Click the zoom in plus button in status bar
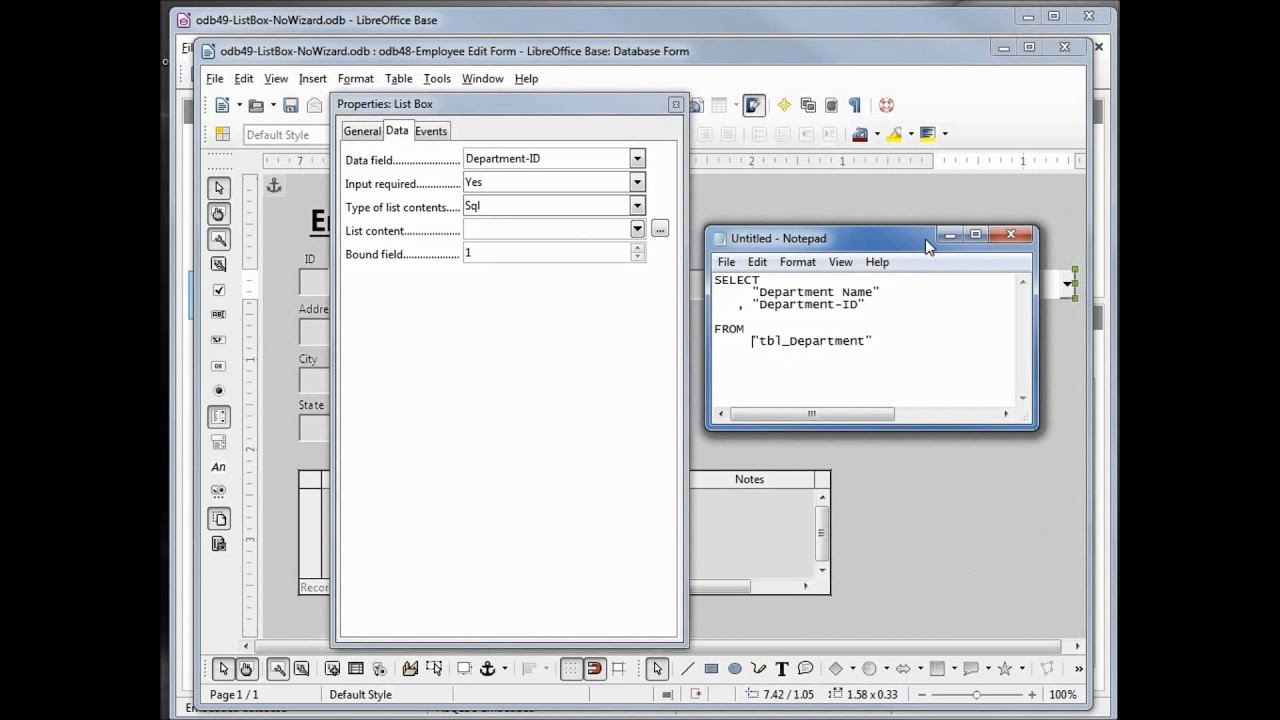 (1033, 695)
